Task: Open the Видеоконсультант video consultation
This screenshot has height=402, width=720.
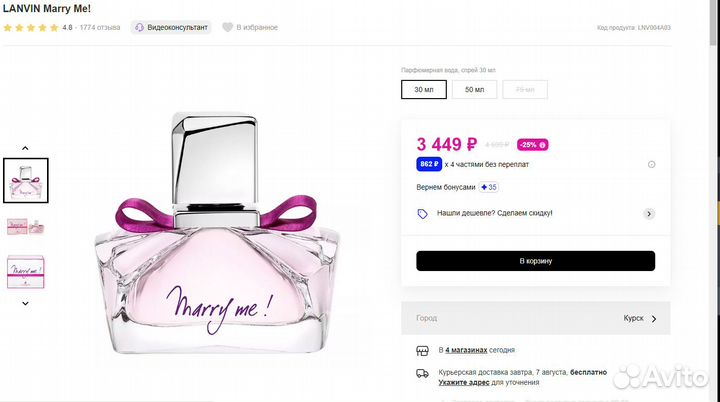Action: pyautogui.click(x=171, y=27)
